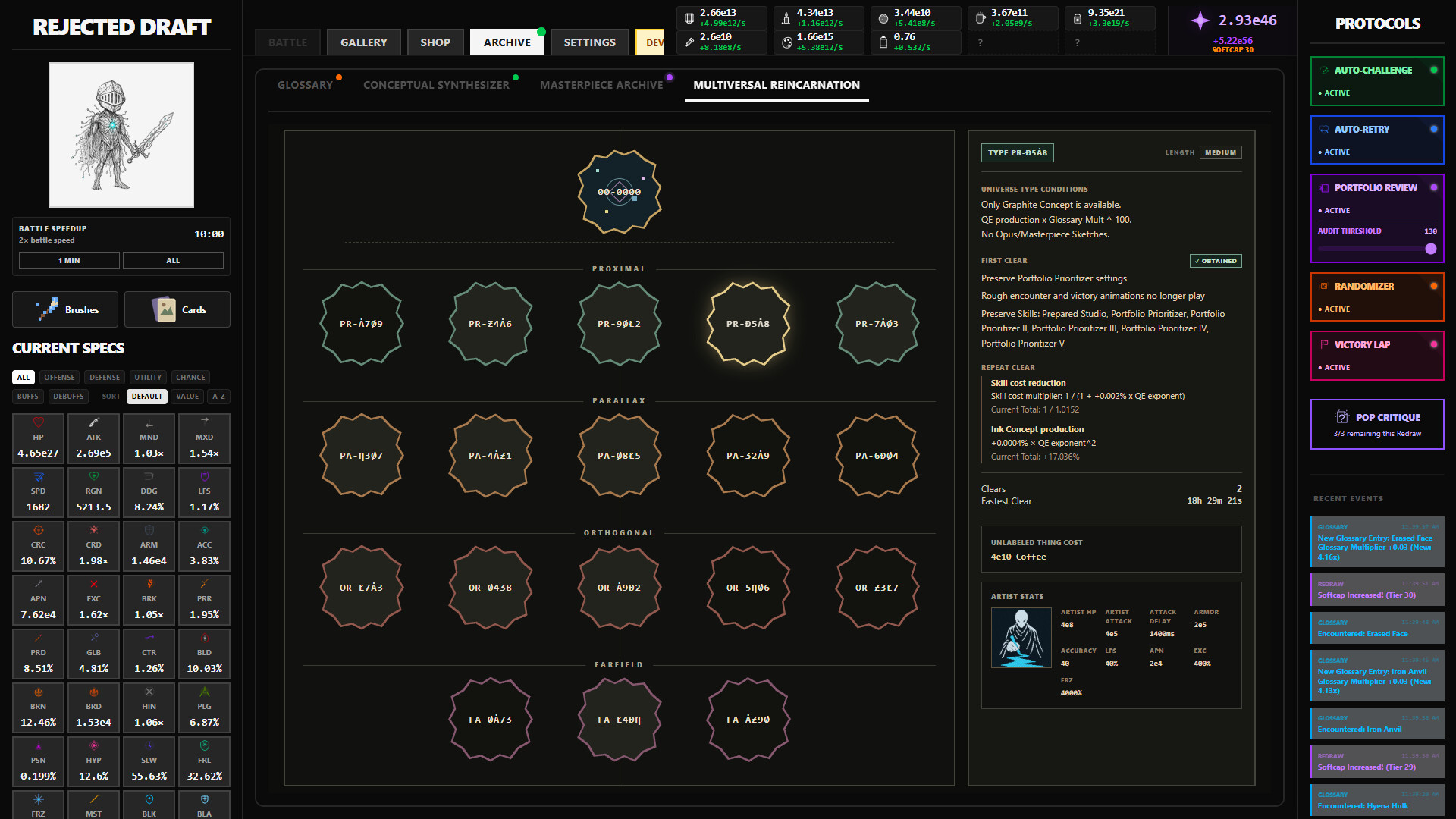Viewport: 1456px width, 819px height.
Task: Sort specs by VALUE
Action: [x=187, y=396]
